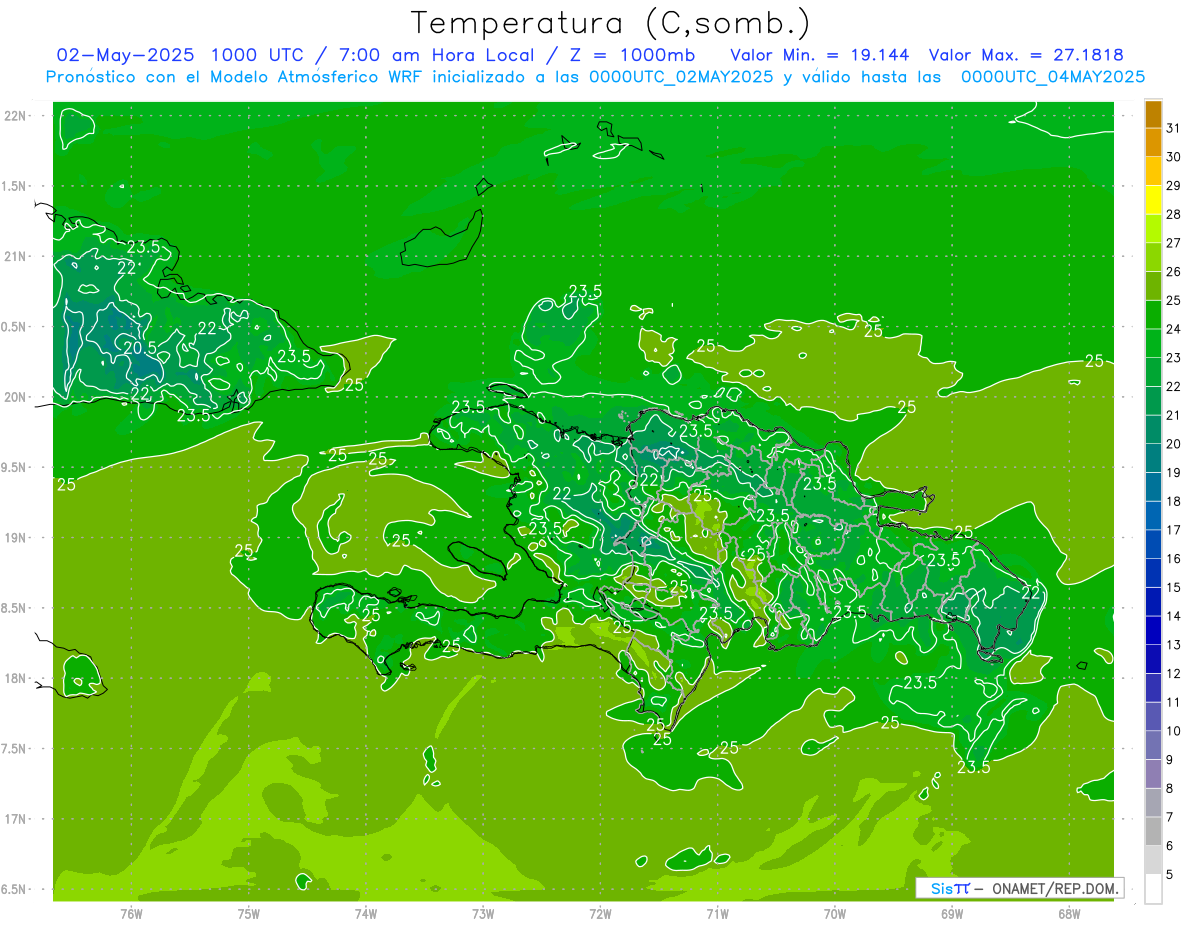Viewport: 1200px width, 927px height.
Task: Click the valid-until time '0000UTC_04MAY2025'
Action: (x=1053, y=76)
